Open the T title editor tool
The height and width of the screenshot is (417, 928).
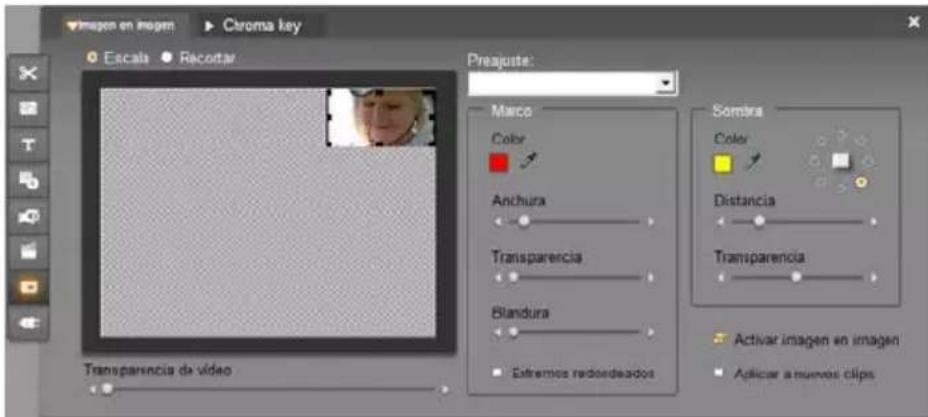[28, 144]
